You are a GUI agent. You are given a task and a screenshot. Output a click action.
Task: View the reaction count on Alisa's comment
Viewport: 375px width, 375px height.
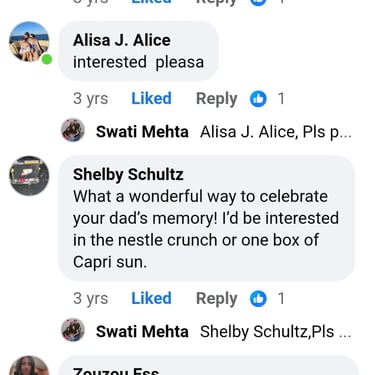tap(281, 99)
